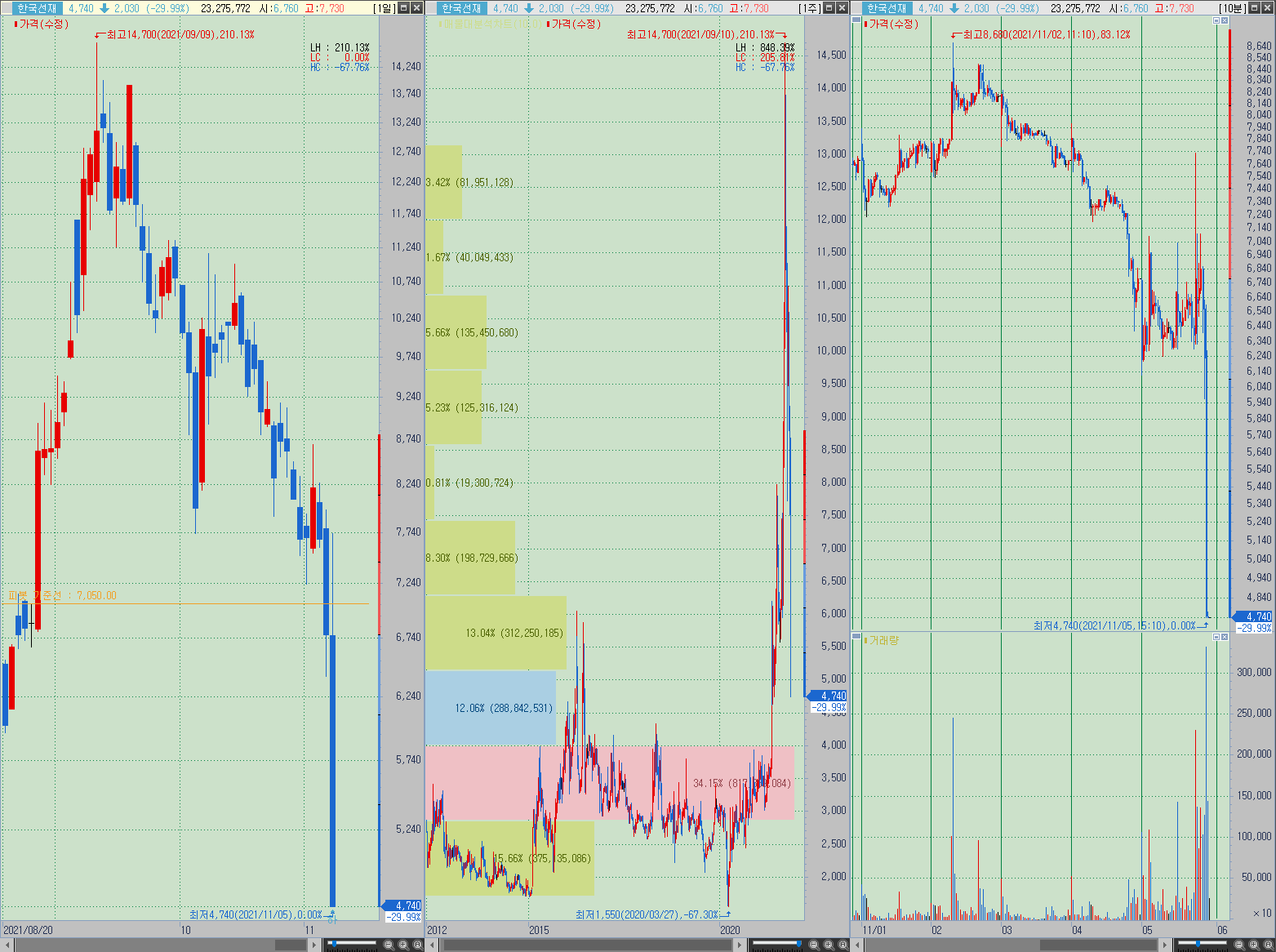The image size is (1276, 952).
Task: Click auto-fit zoom icon in 10-minute chart
Action: [x=1269, y=945]
